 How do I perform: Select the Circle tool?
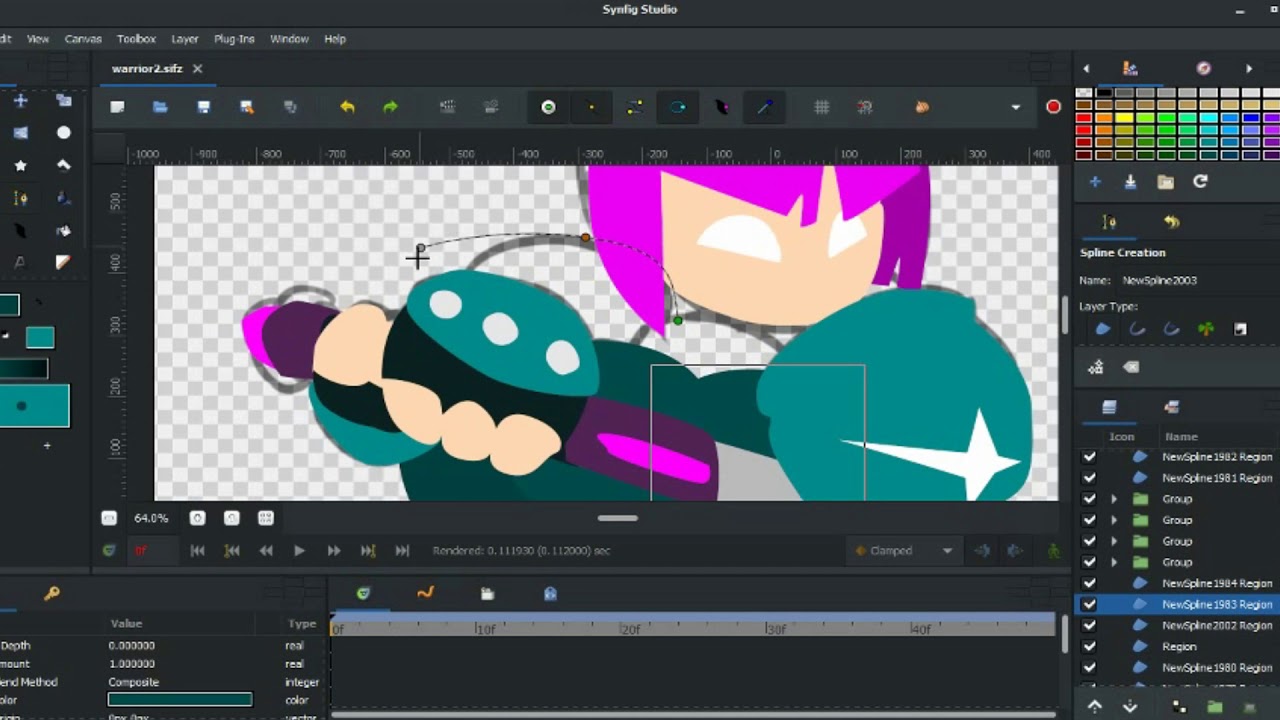point(64,133)
